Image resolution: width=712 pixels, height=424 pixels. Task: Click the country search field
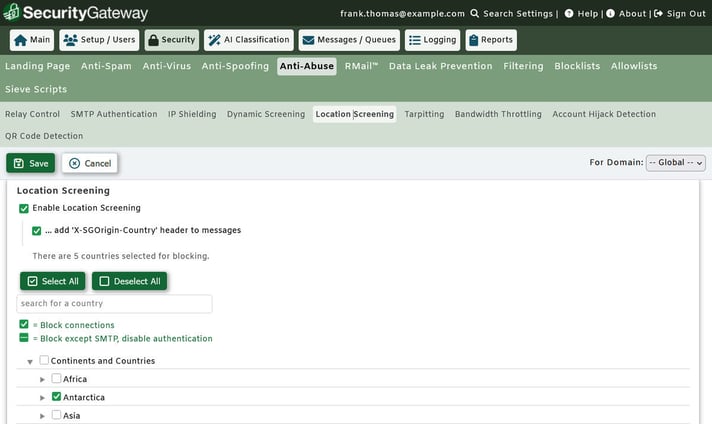click(x=114, y=304)
